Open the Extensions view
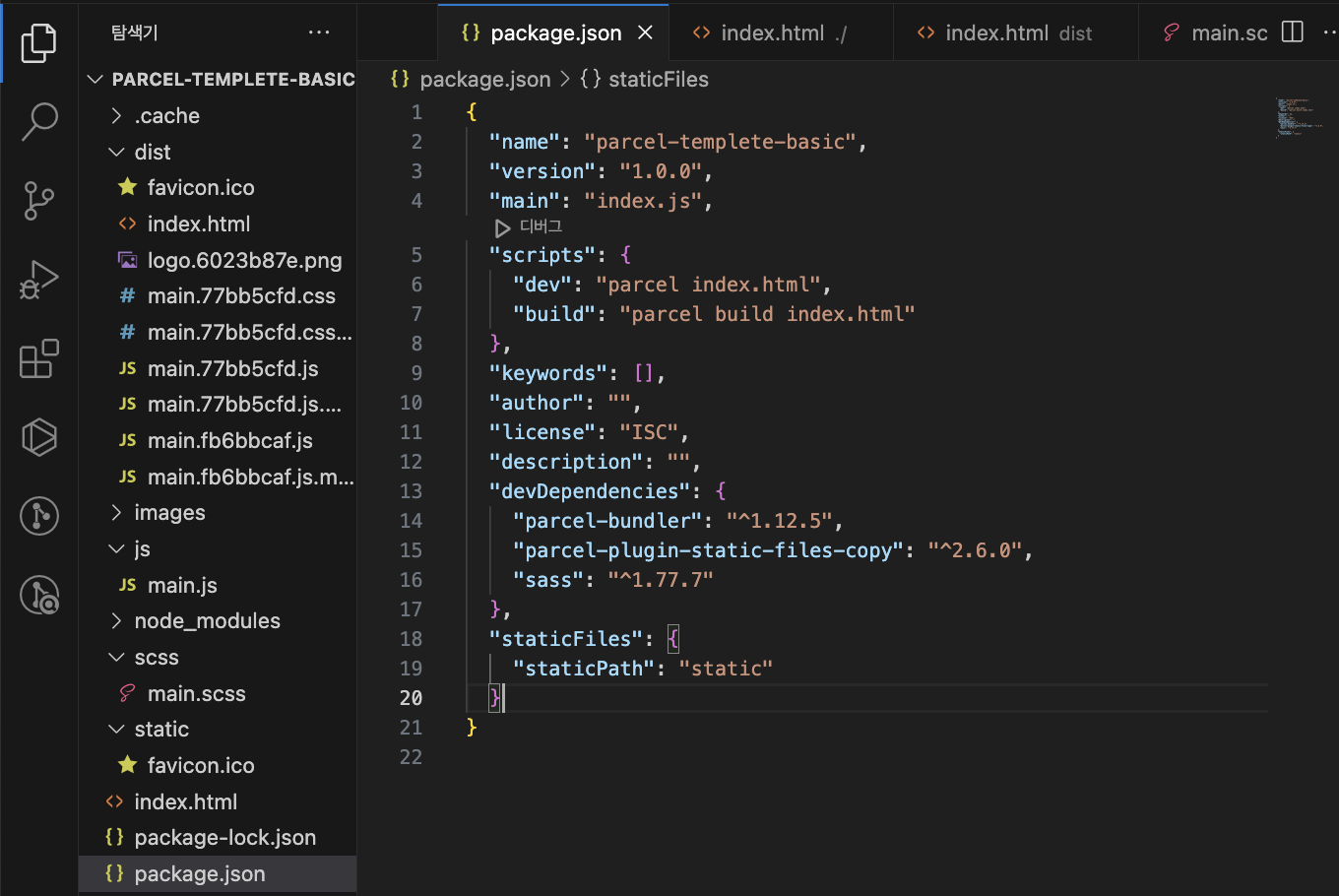This screenshot has width=1339, height=896. [38, 358]
